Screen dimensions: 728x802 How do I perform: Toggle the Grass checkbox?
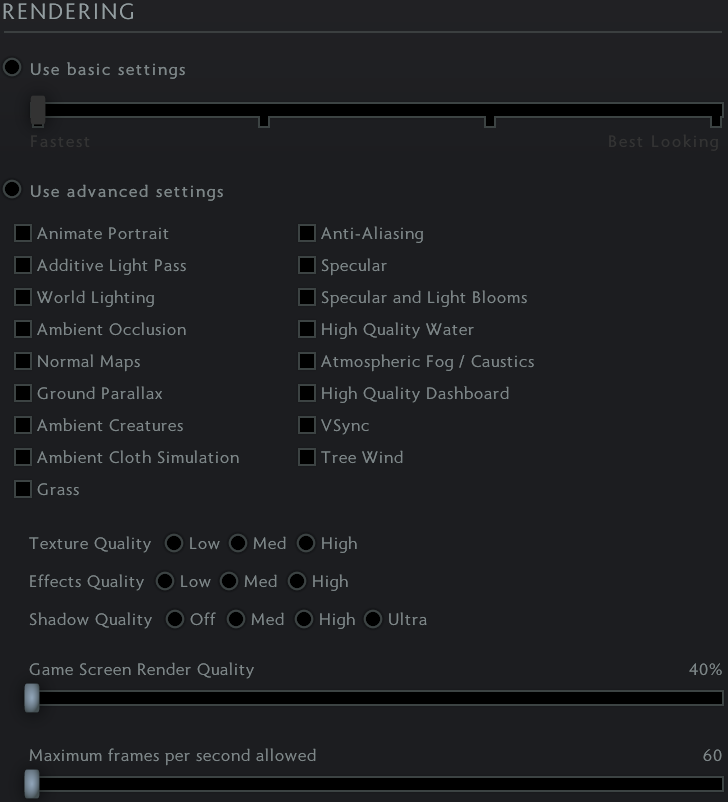pos(23,490)
